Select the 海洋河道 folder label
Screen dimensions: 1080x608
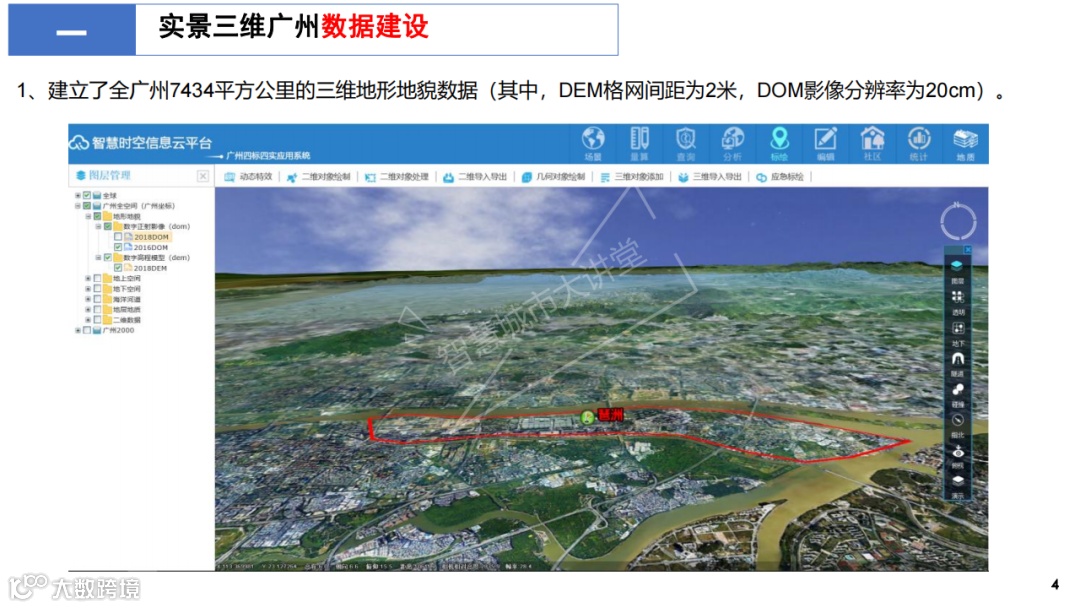click(127, 300)
